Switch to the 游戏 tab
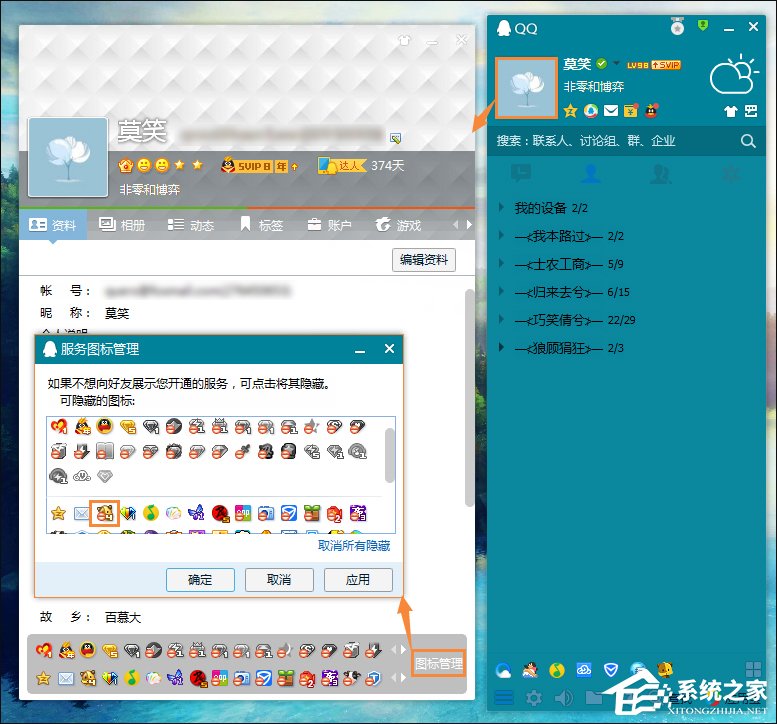Screen dimensions: 777x724 coord(398,225)
